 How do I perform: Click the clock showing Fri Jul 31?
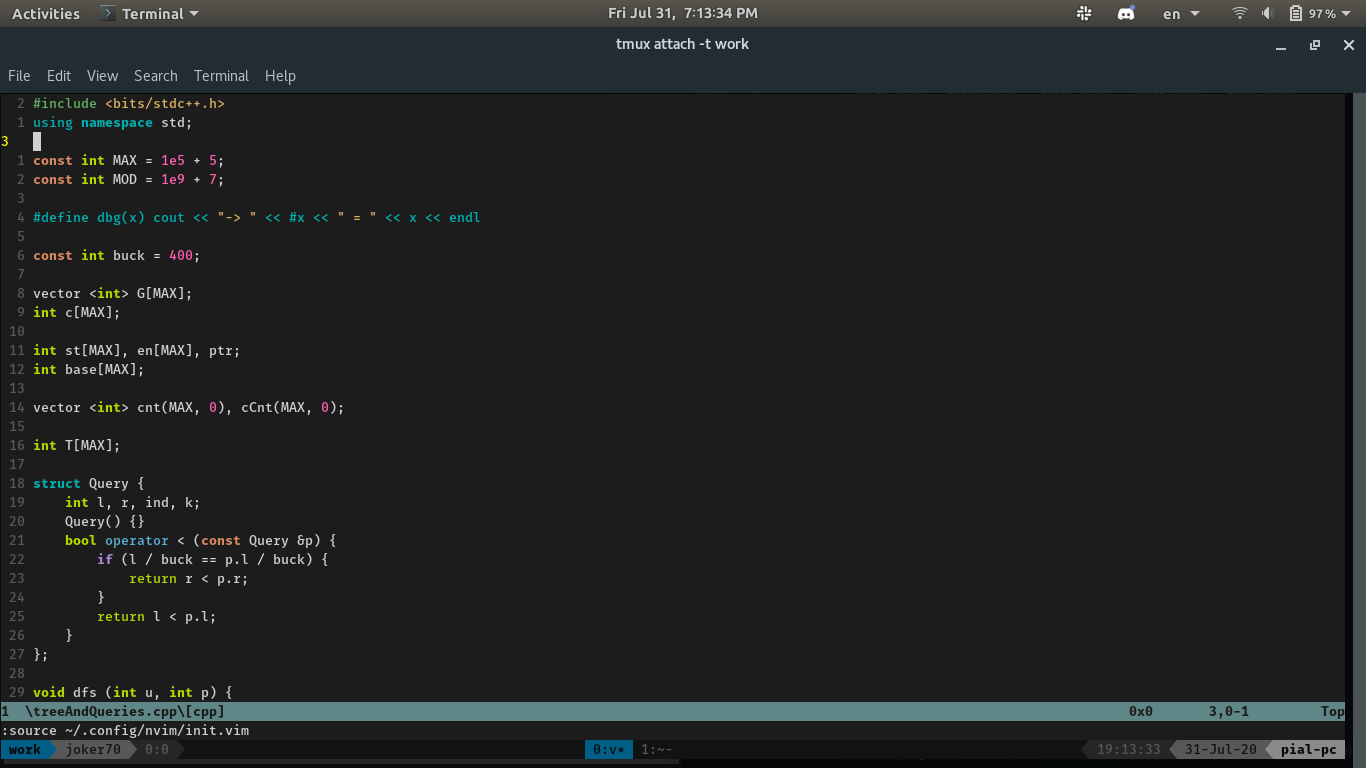pyautogui.click(x=683, y=13)
